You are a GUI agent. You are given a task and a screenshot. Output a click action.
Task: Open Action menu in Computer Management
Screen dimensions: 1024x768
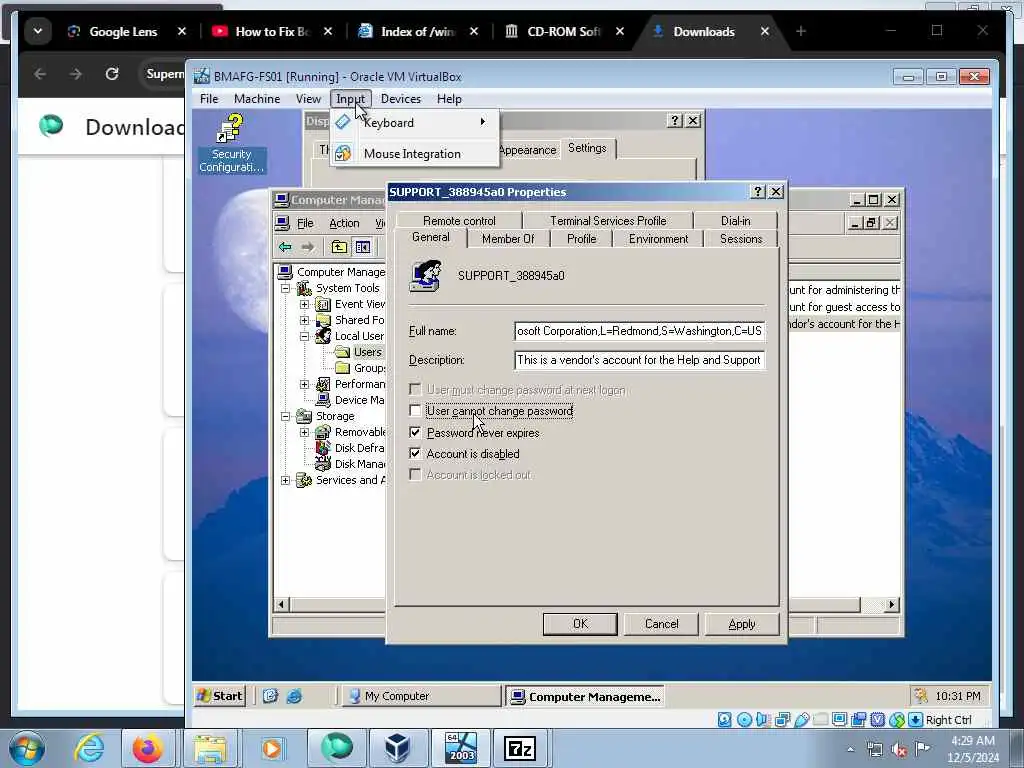(344, 223)
